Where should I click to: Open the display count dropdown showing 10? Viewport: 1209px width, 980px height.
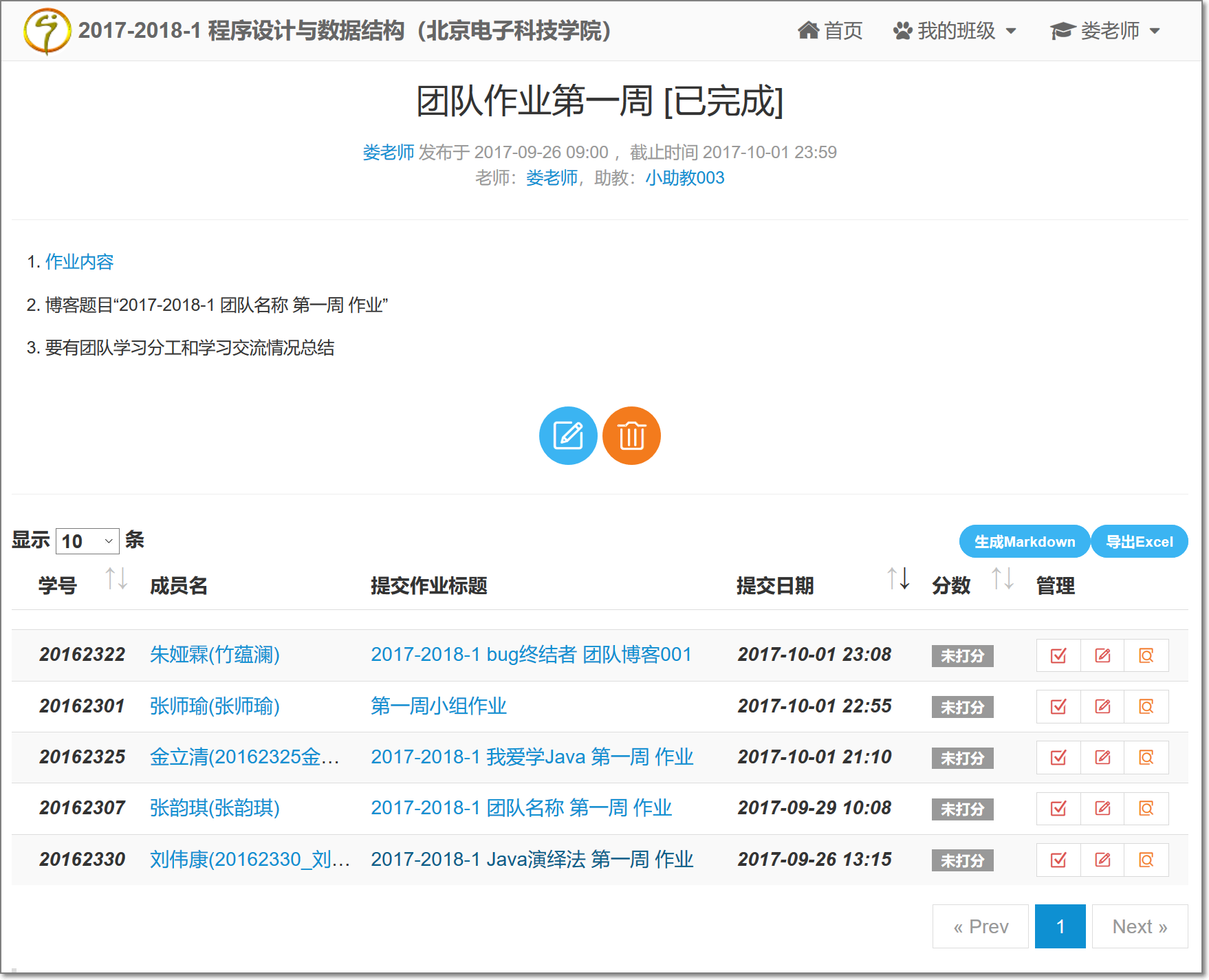coord(87,541)
